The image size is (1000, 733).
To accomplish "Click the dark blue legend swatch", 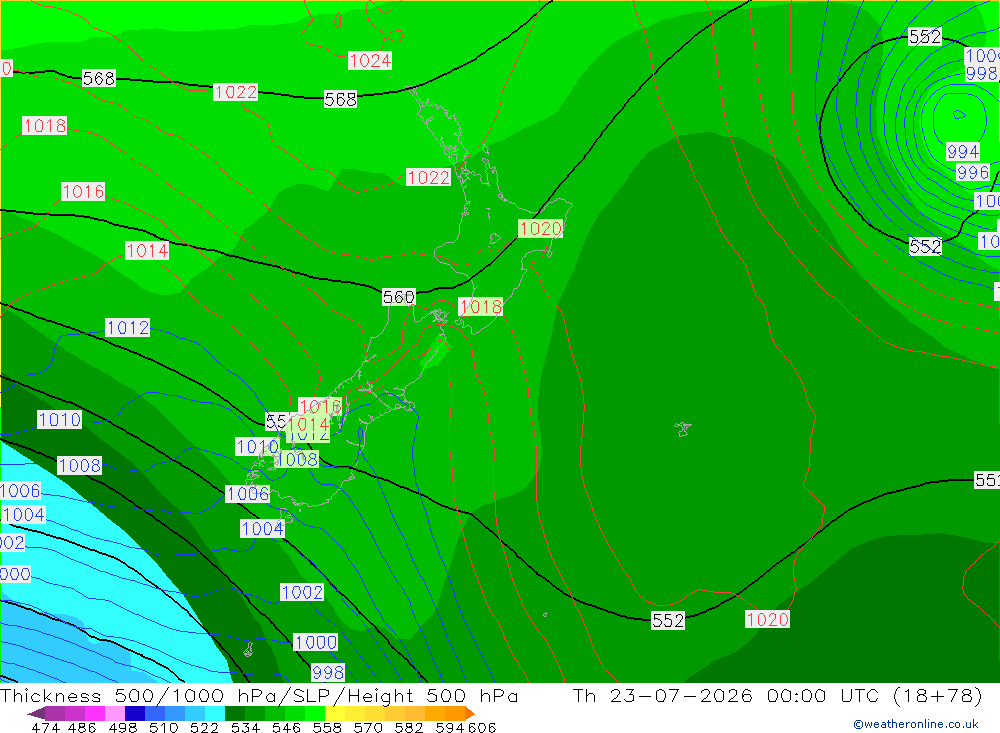I will click(135, 713).
